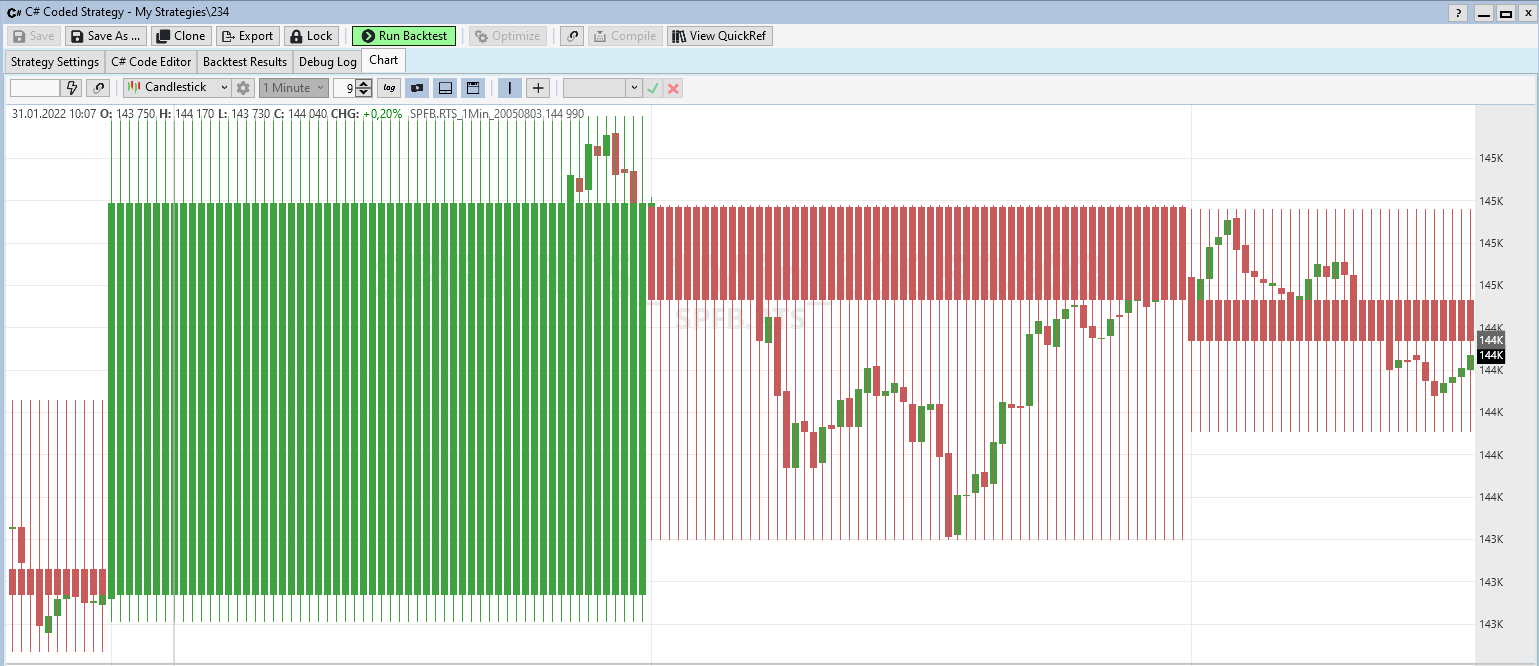Increase bar width with the up stepper arrow
This screenshot has height=666, width=1539.
tap(364, 84)
